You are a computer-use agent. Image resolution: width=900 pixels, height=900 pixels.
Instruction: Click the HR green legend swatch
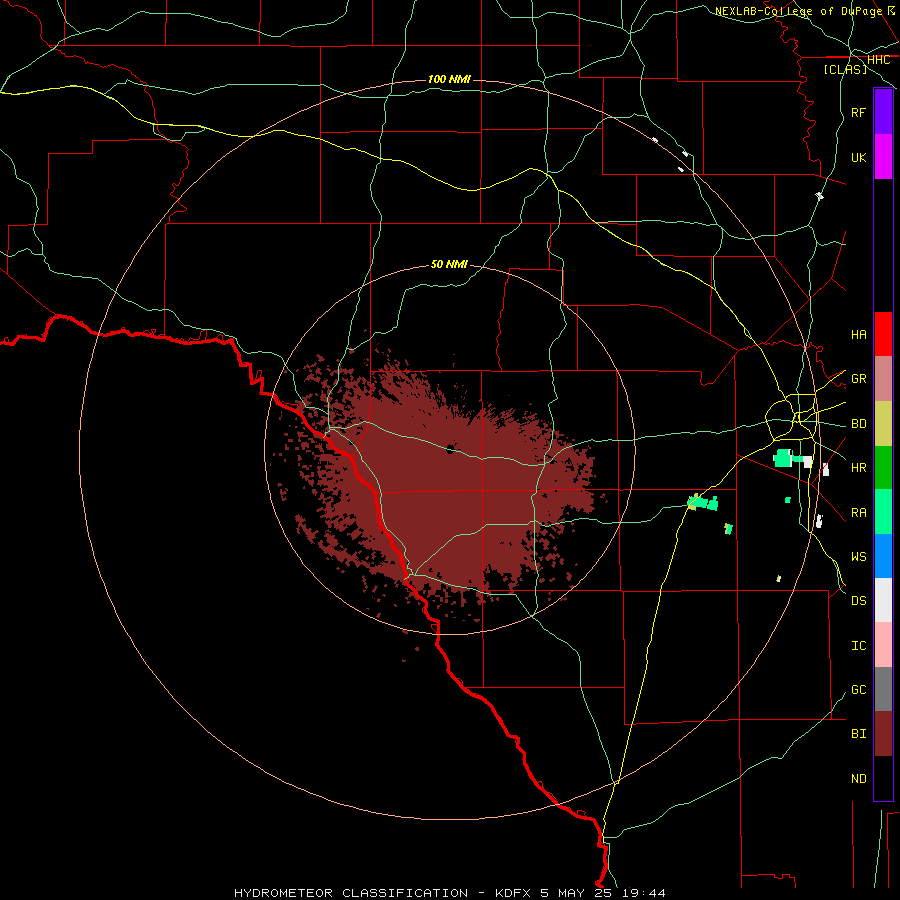pos(883,467)
